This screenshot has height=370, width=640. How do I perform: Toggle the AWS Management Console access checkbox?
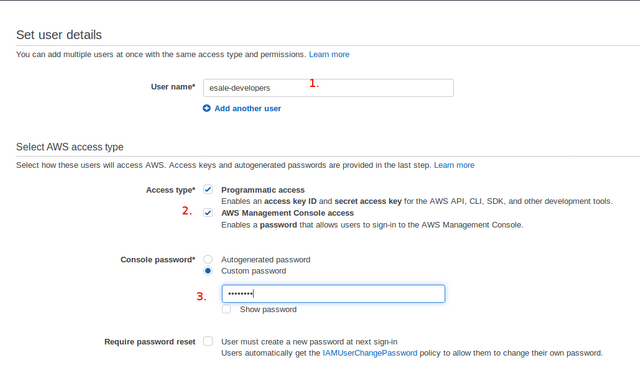click(x=208, y=213)
